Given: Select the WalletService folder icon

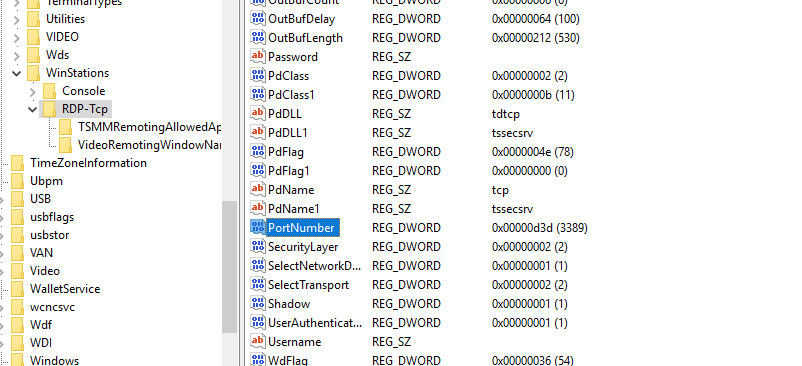Looking at the screenshot, I should 17,289.
